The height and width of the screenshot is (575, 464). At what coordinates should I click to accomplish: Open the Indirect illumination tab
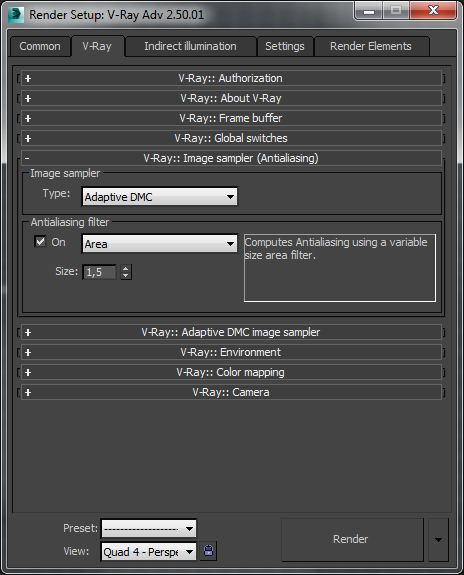[190, 46]
